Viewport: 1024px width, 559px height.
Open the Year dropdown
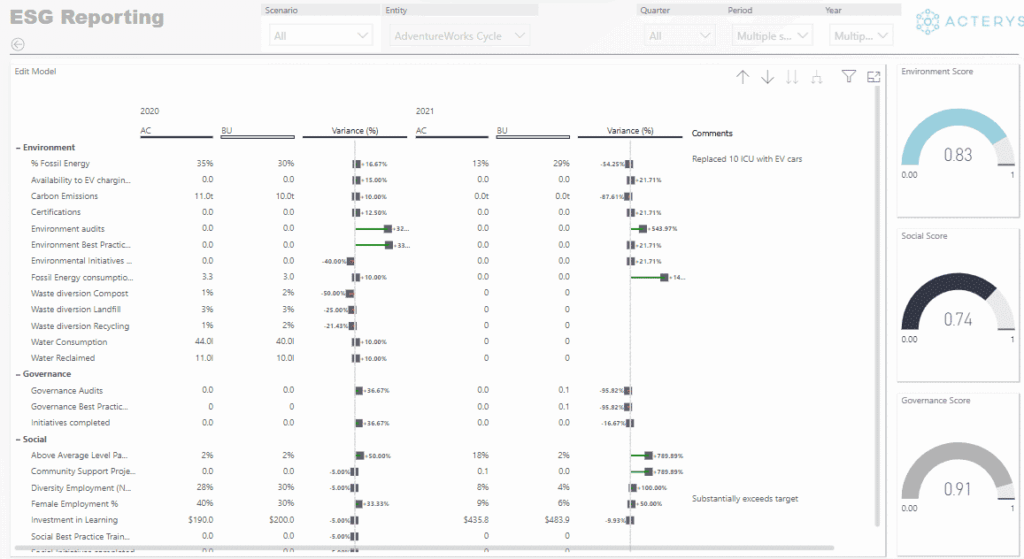click(861, 35)
